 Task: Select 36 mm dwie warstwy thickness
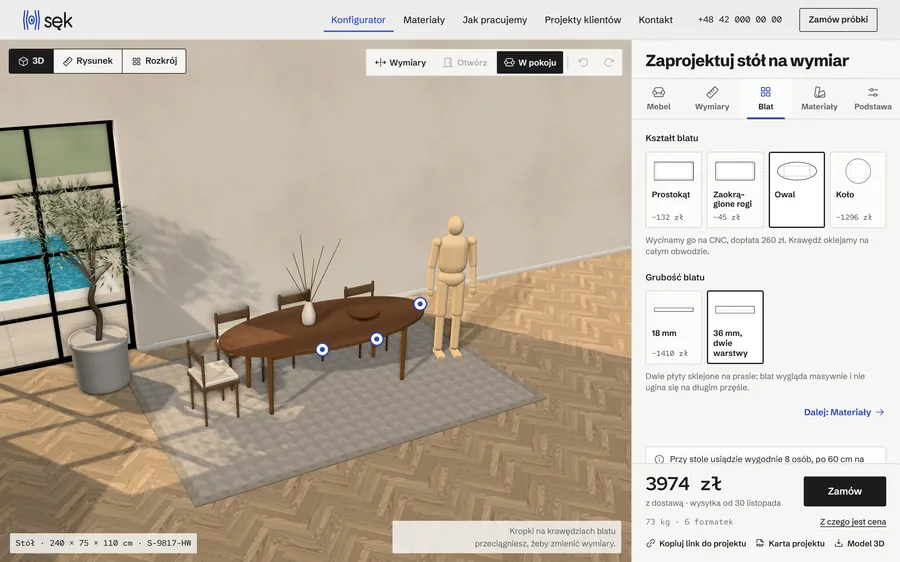pos(735,327)
